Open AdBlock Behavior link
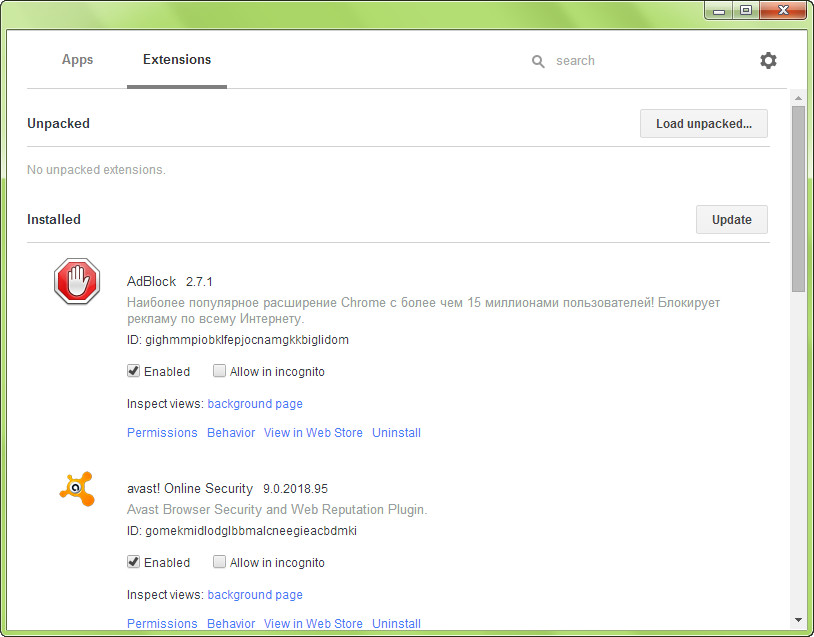Viewport: 814px width, 637px height. (231, 432)
